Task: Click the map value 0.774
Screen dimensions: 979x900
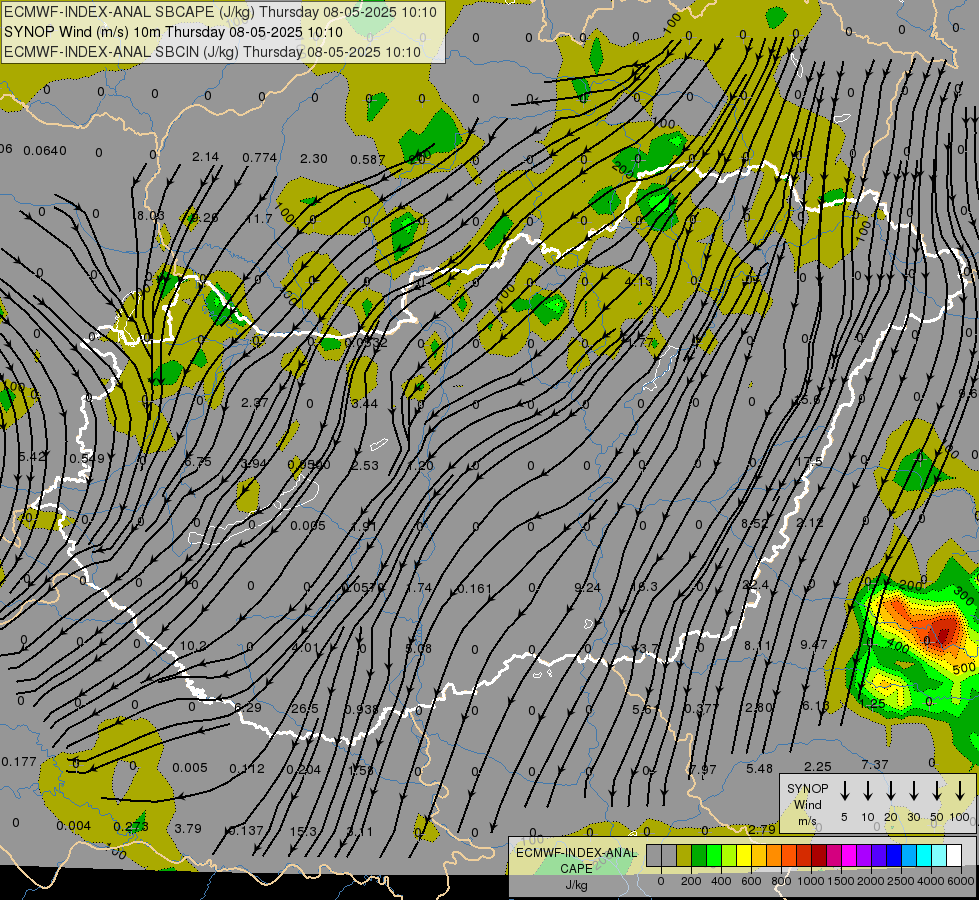Action: point(260,157)
